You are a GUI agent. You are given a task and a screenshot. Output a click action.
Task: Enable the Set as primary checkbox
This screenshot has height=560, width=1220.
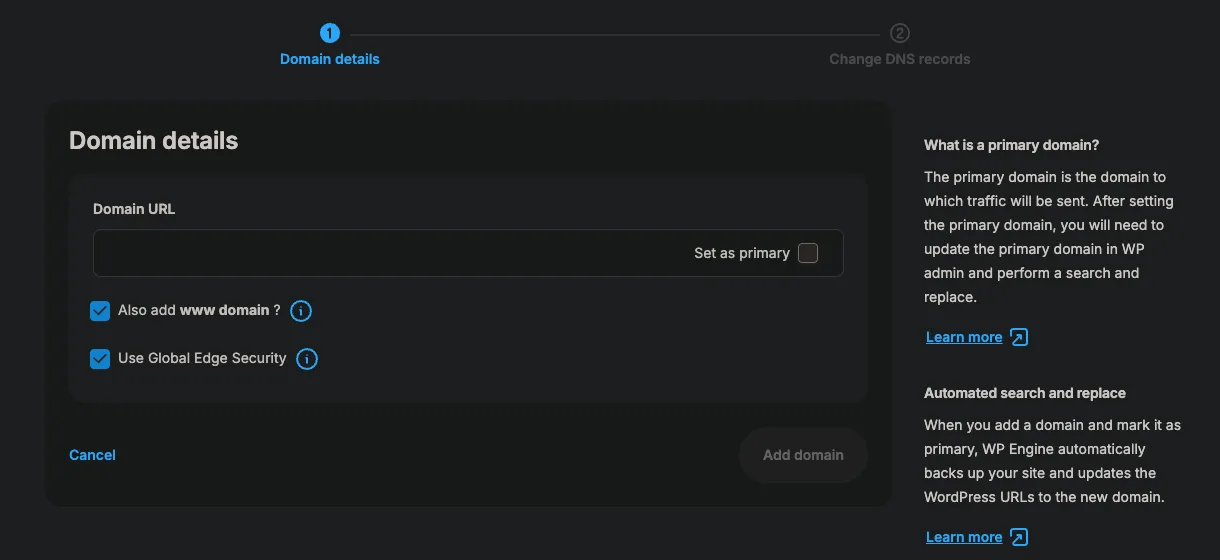pos(808,253)
